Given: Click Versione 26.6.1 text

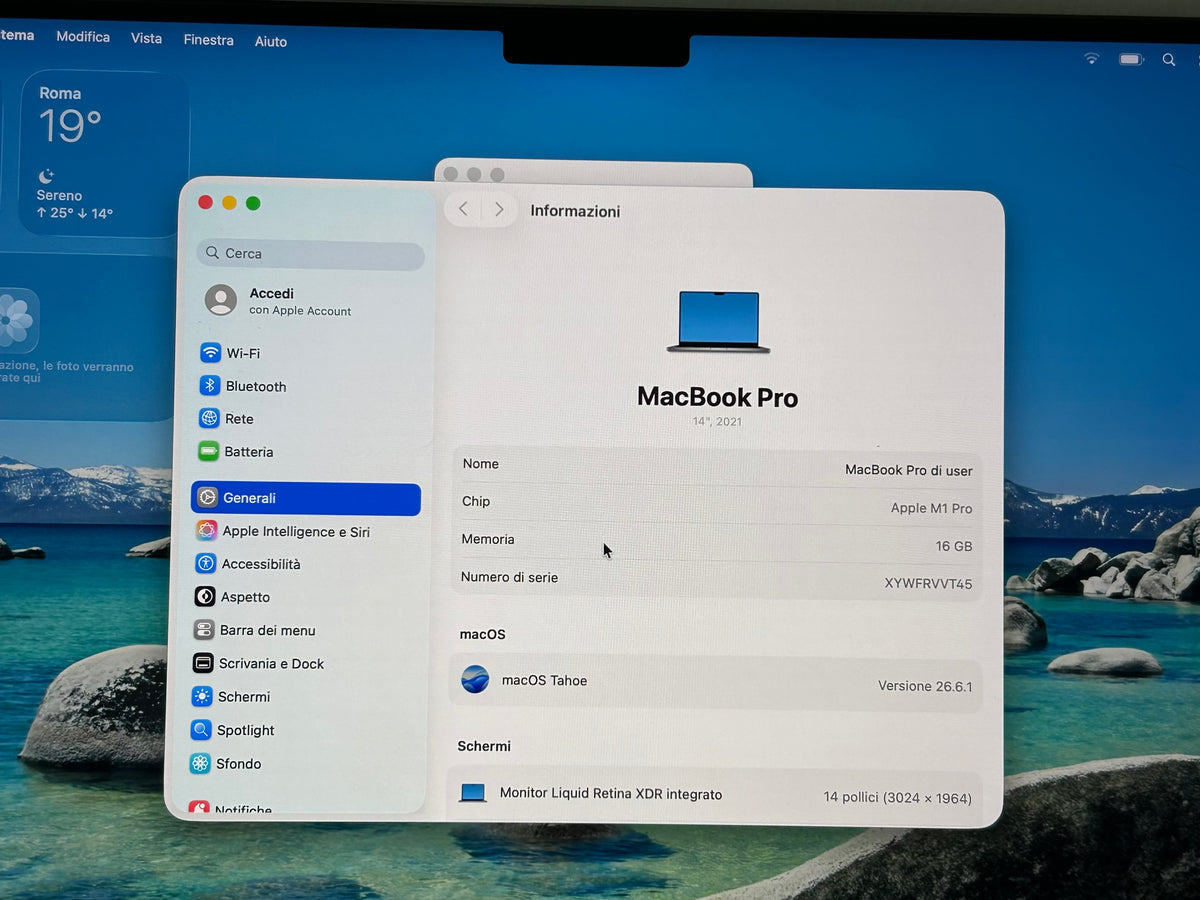Looking at the screenshot, I should (x=925, y=686).
